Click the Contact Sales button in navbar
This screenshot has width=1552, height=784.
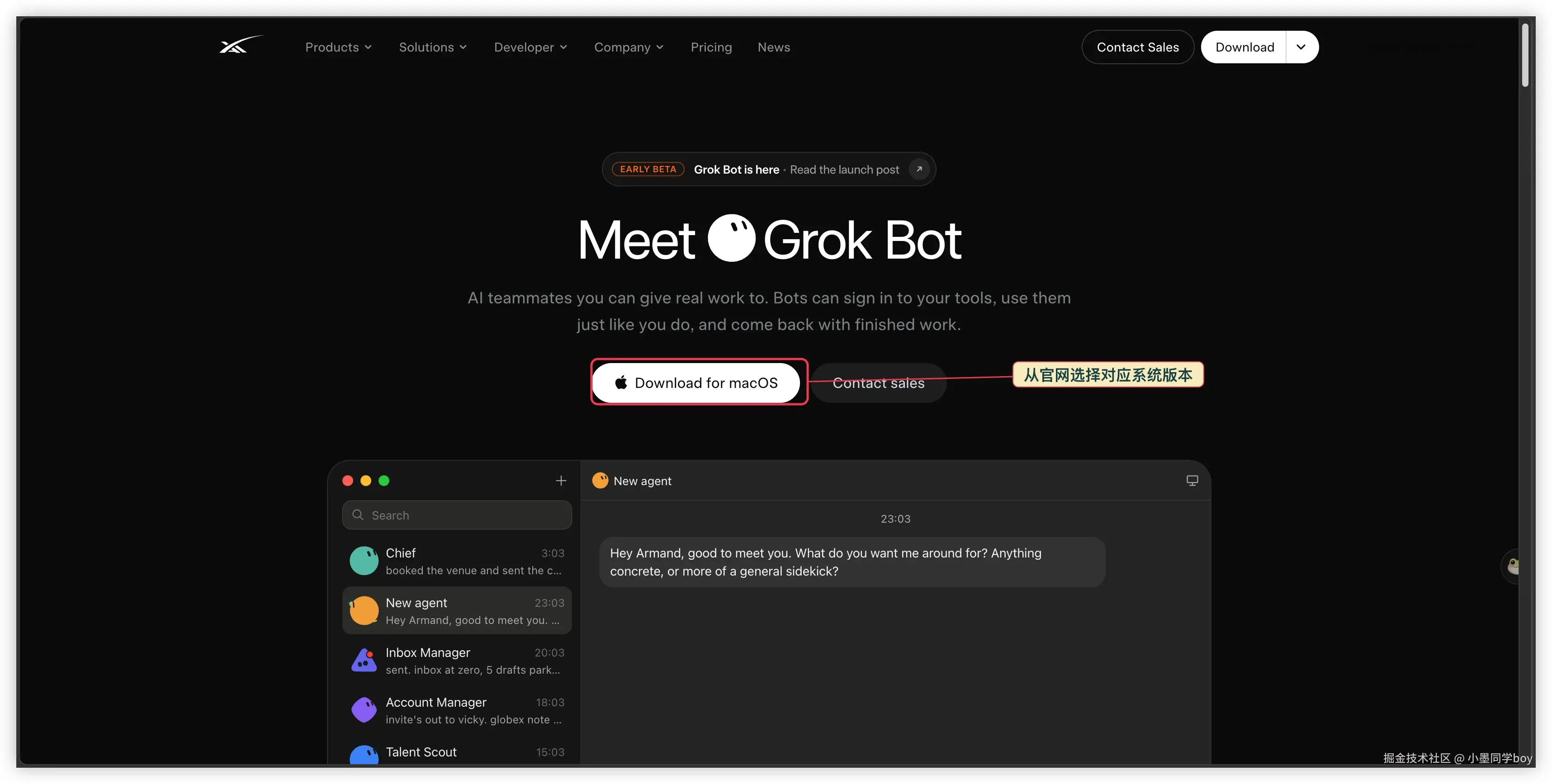(1137, 47)
